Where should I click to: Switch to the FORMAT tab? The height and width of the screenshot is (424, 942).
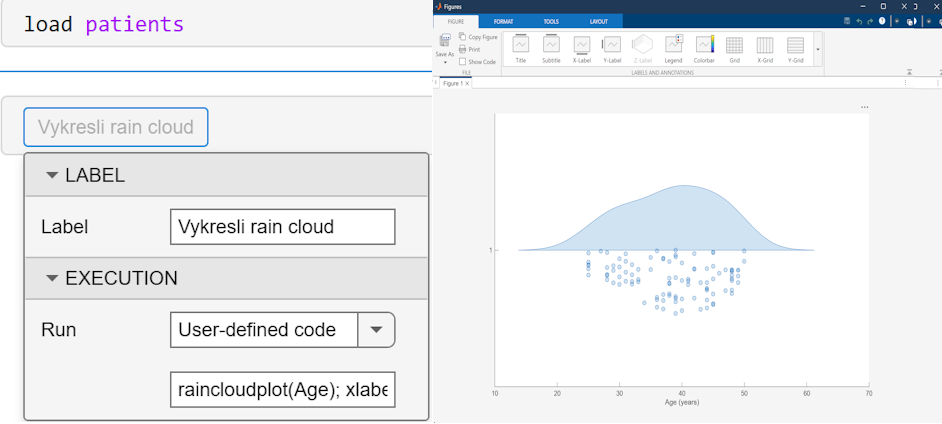click(503, 21)
